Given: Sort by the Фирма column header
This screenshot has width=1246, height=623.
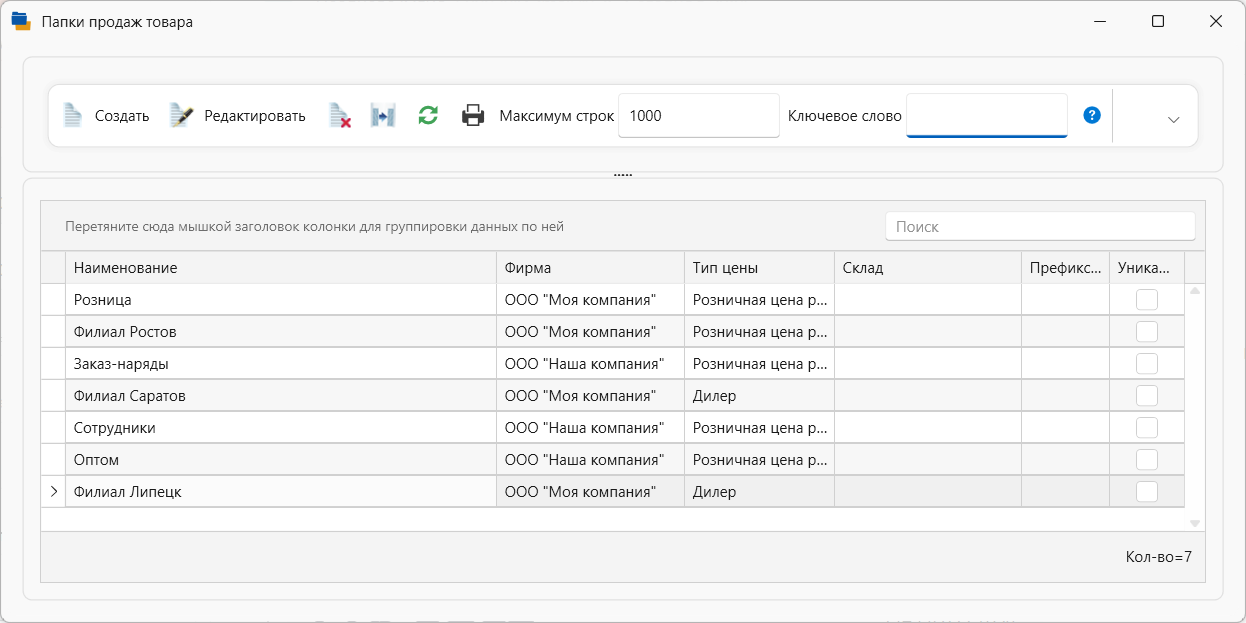Looking at the screenshot, I should tap(590, 268).
